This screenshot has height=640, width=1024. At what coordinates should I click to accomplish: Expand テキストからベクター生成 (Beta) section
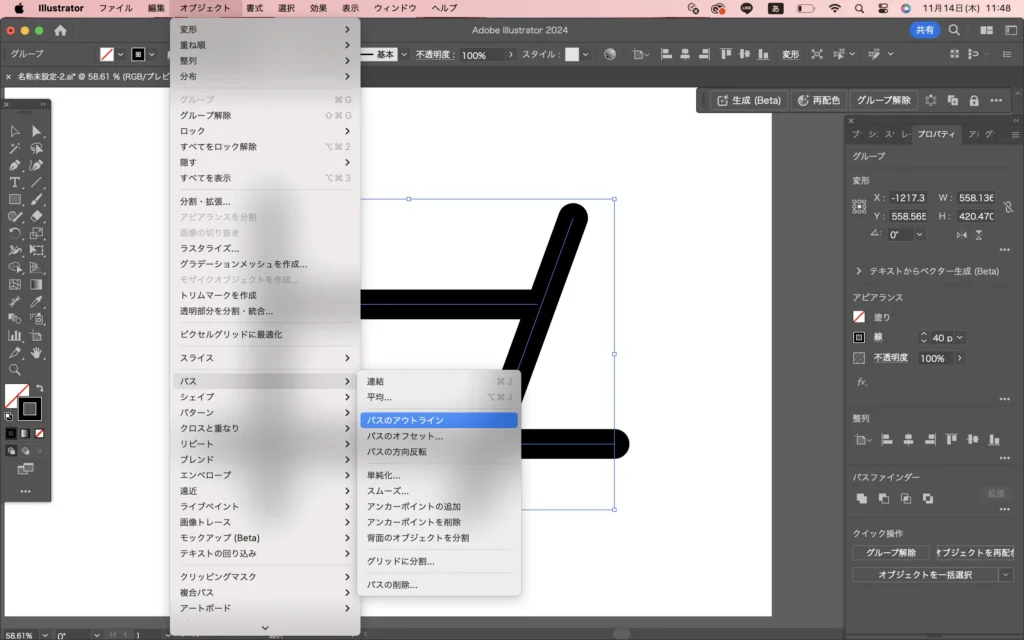click(858, 271)
